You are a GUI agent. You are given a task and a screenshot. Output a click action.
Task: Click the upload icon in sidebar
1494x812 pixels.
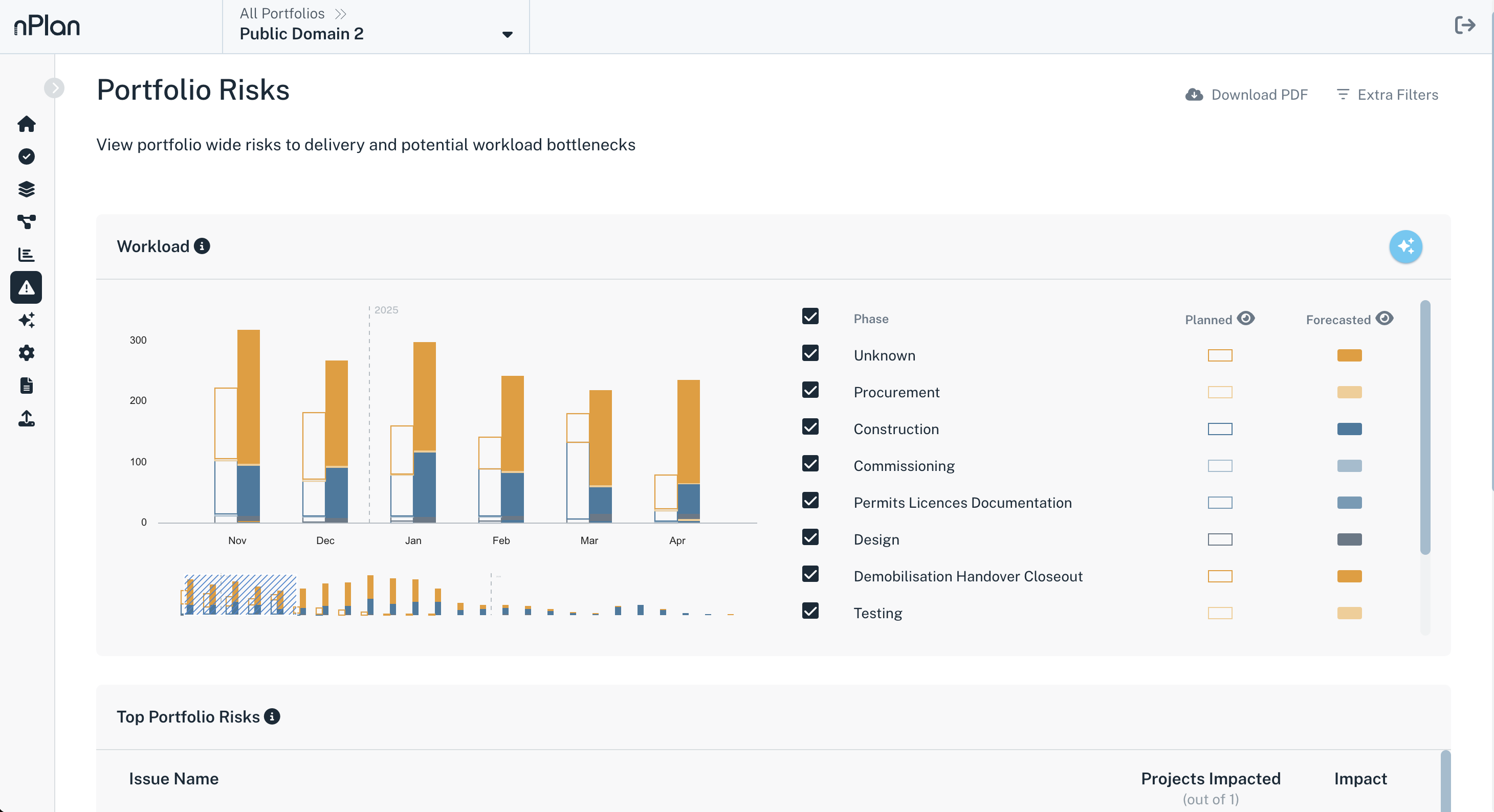[x=26, y=418]
